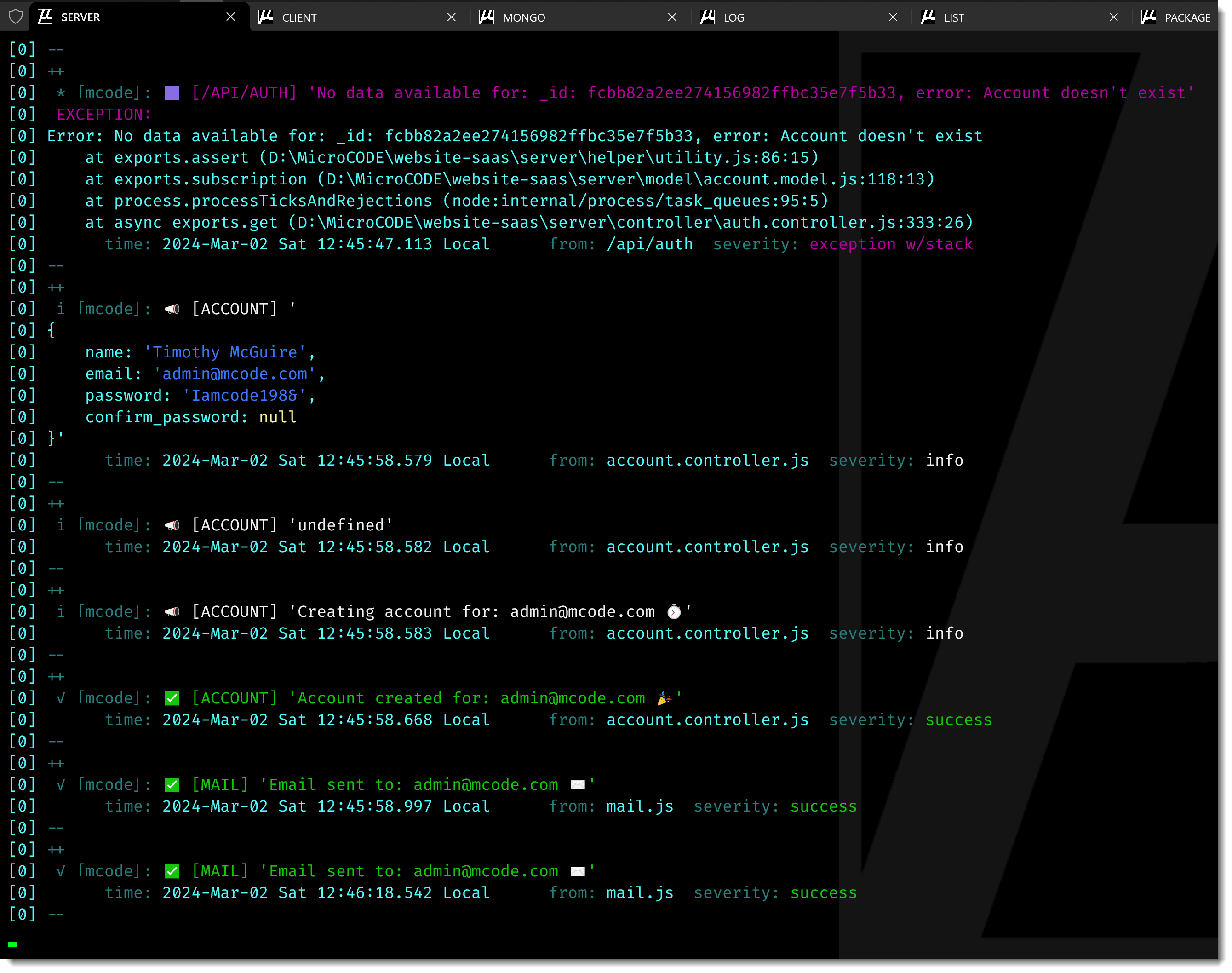1232x973 pixels.
Task: Click the admin@mcode.com email value
Action: click(235, 374)
